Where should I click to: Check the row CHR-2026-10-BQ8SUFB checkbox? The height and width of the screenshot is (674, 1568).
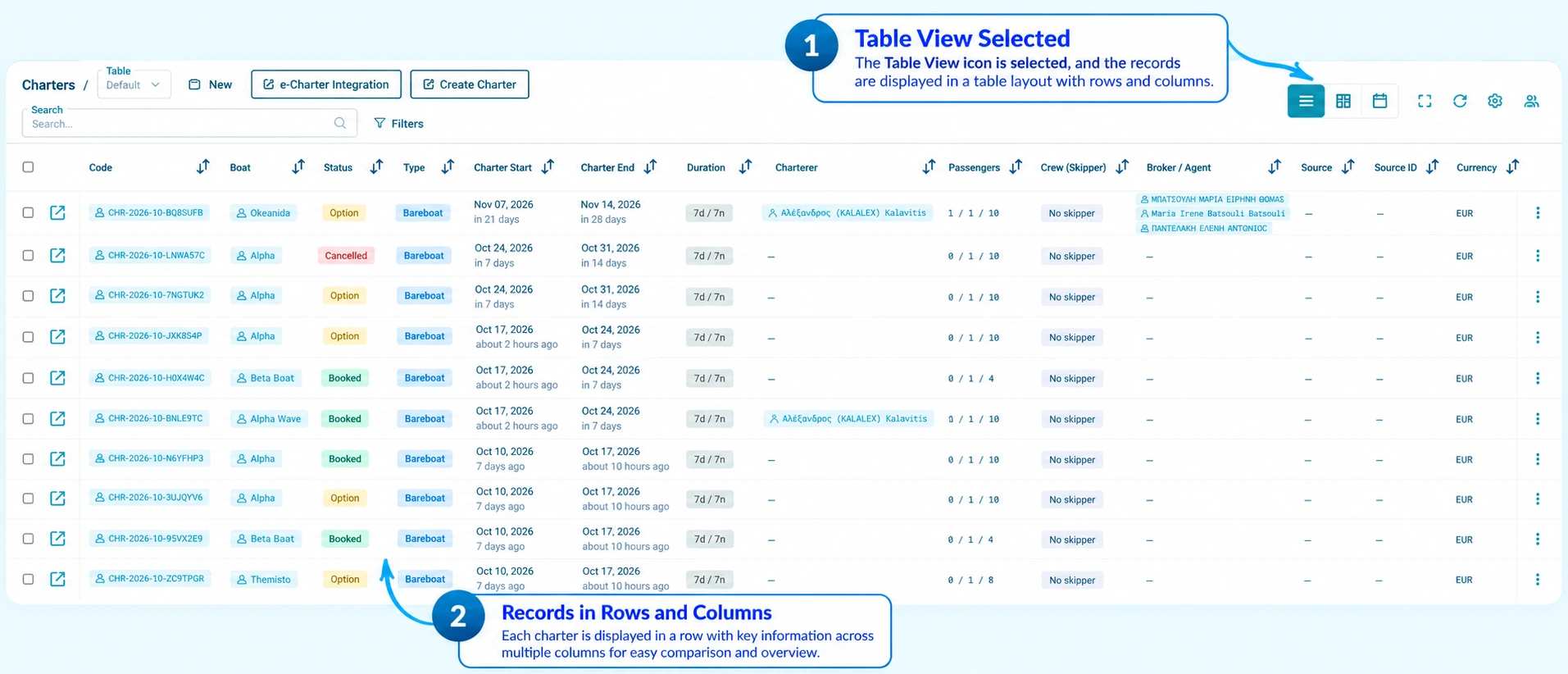click(x=28, y=212)
